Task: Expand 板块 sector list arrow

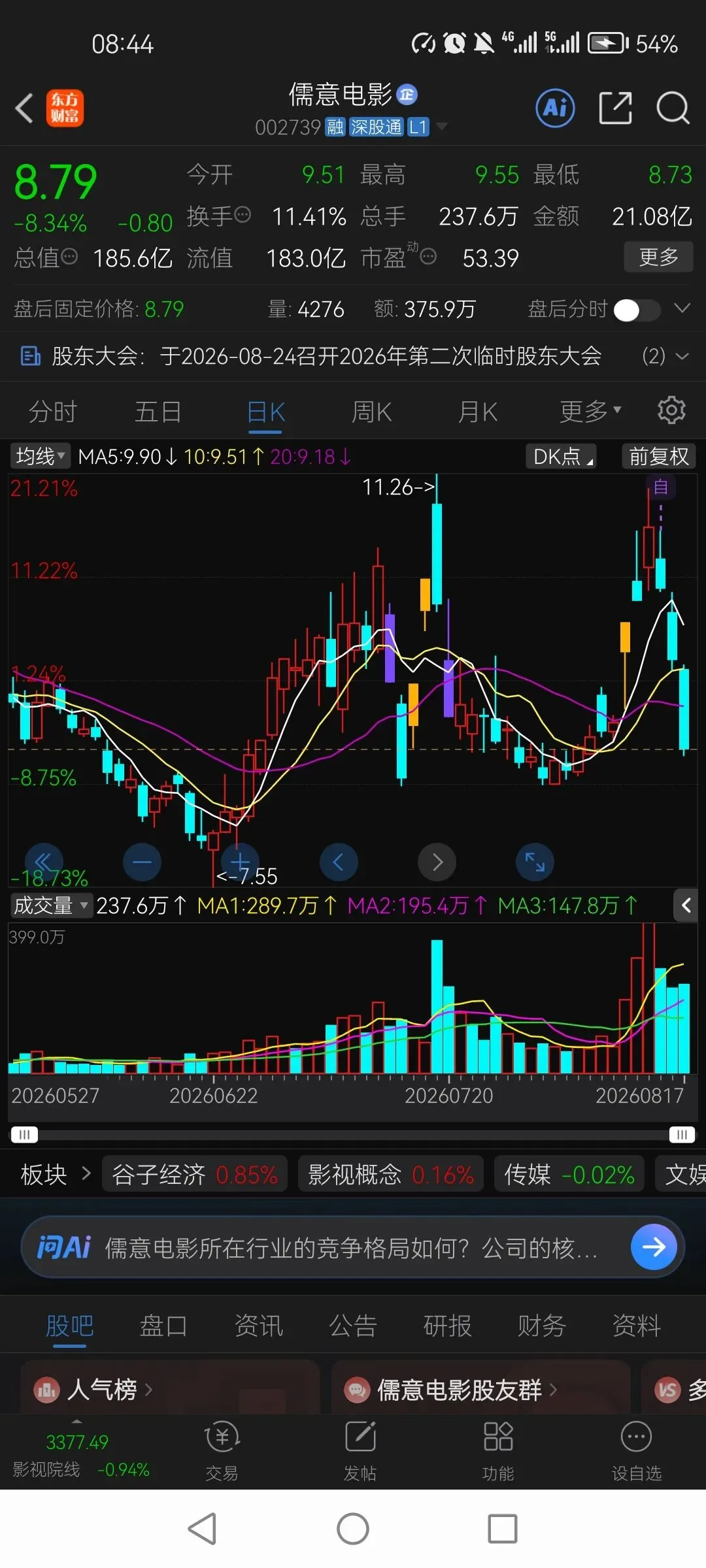Action: 86,1174
